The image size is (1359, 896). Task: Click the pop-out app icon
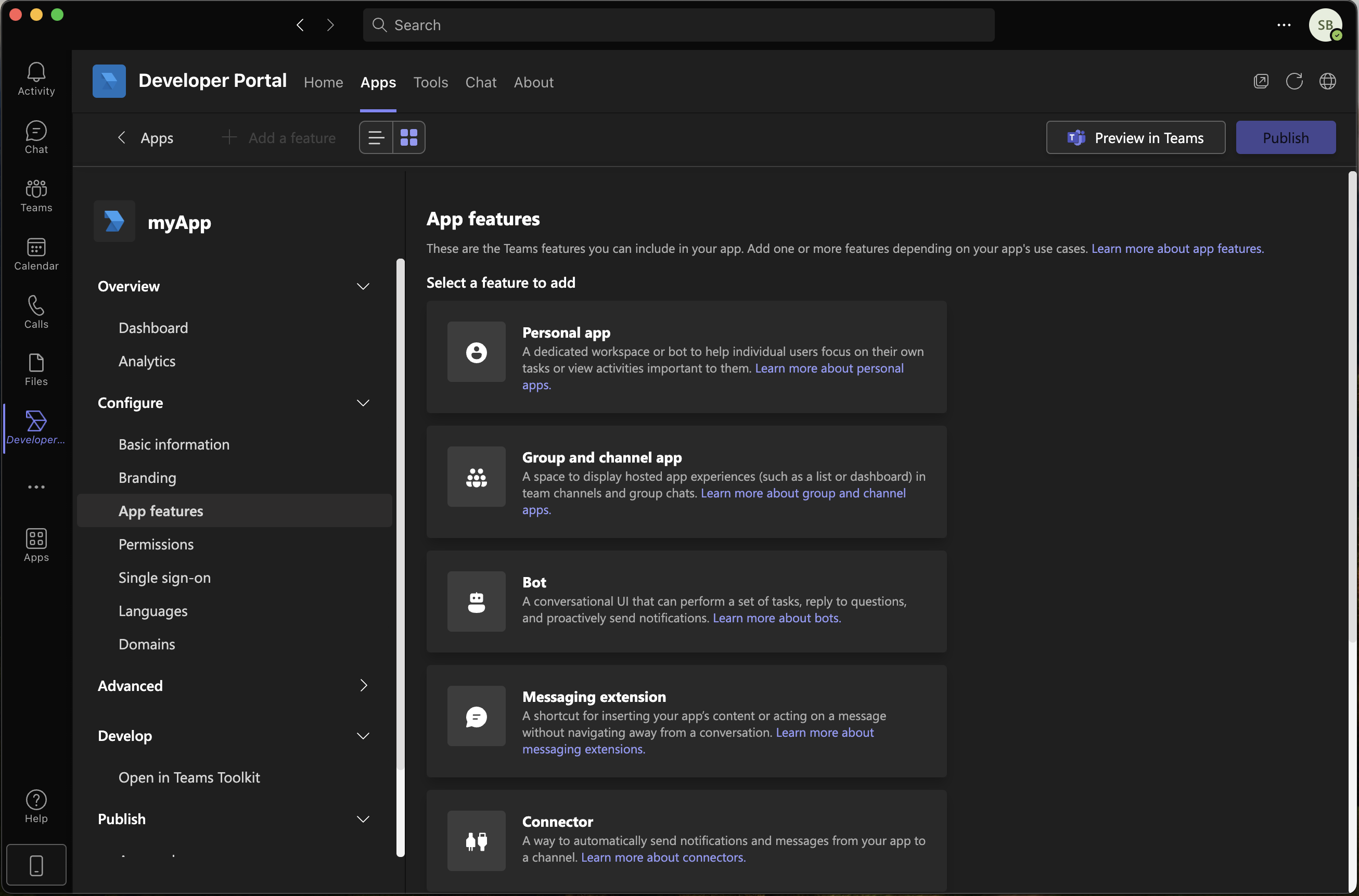1261,81
